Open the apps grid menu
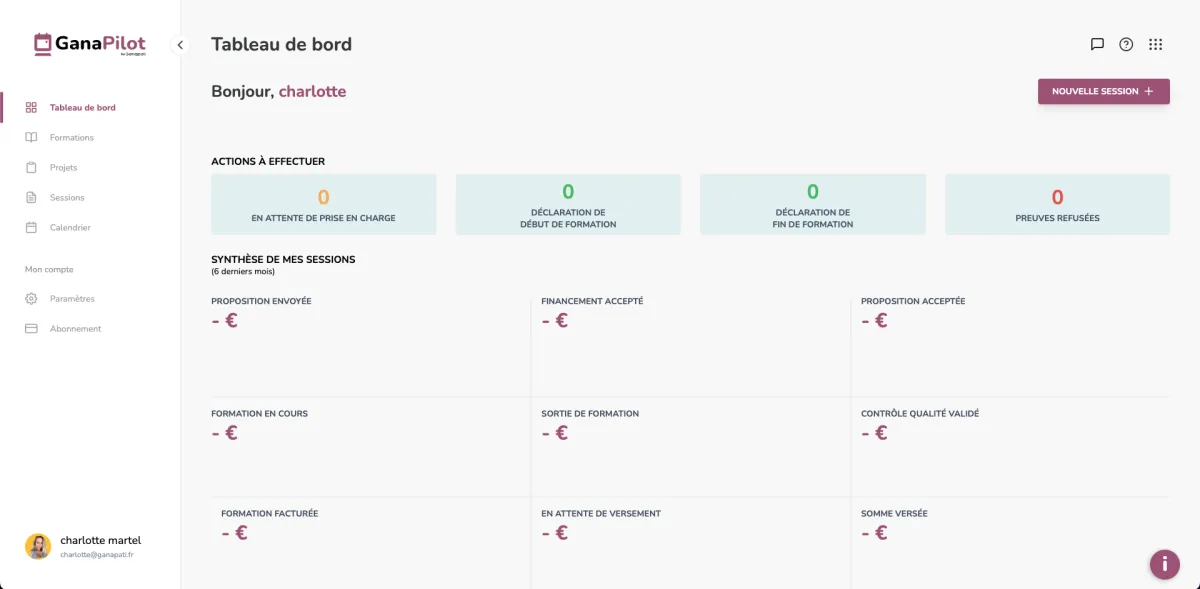The image size is (1200, 589). click(1156, 44)
